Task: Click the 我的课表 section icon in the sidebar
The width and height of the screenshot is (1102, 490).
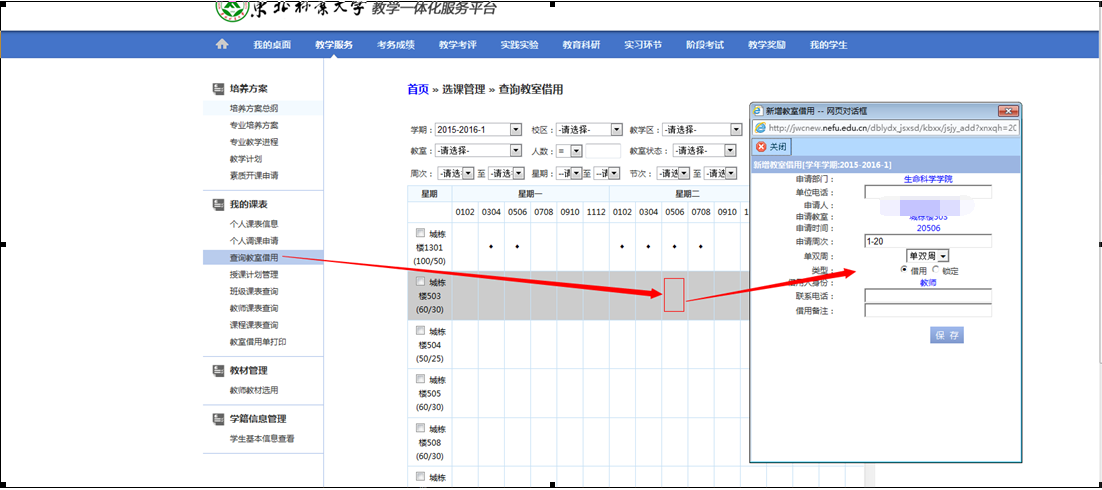Action: (x=218, y=204)
